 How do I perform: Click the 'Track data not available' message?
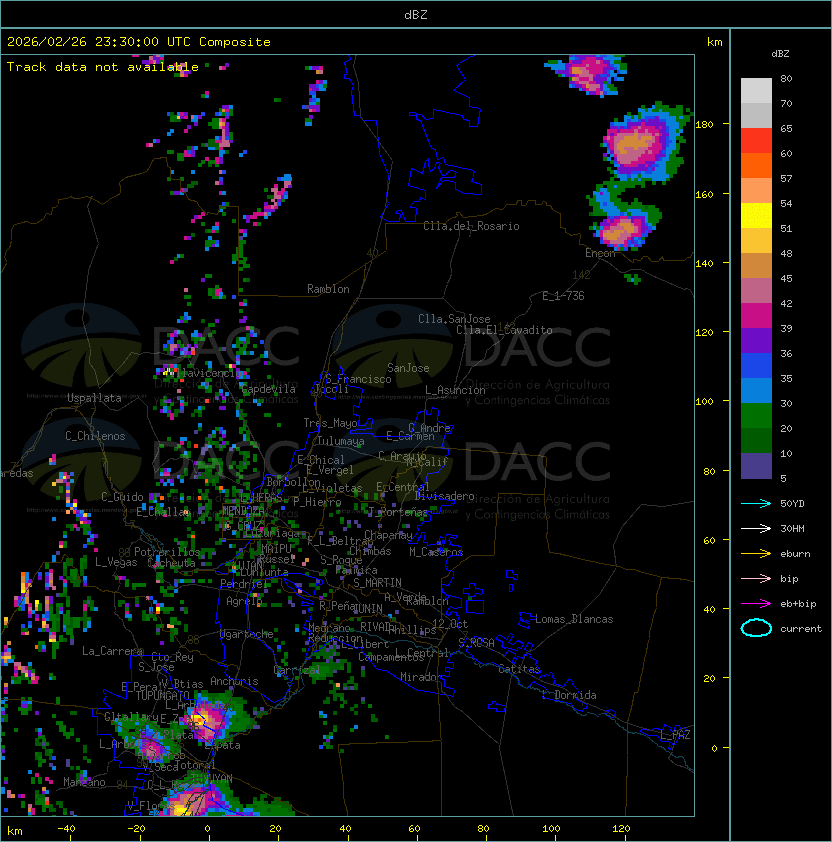tap(103, 67)
